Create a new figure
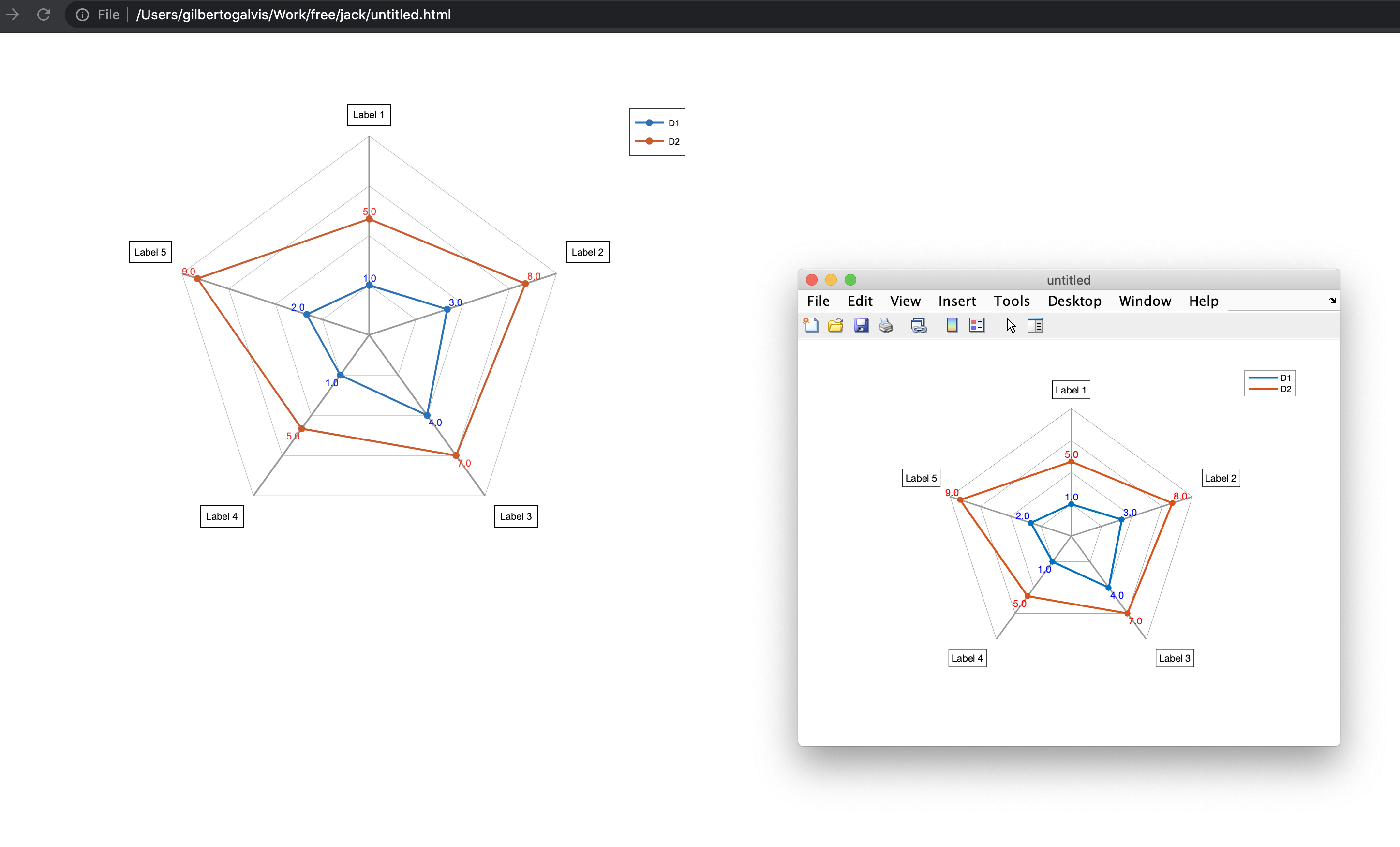Image resolution: width=1400 pixels, height=847 pixels. (x=811, y=325)
